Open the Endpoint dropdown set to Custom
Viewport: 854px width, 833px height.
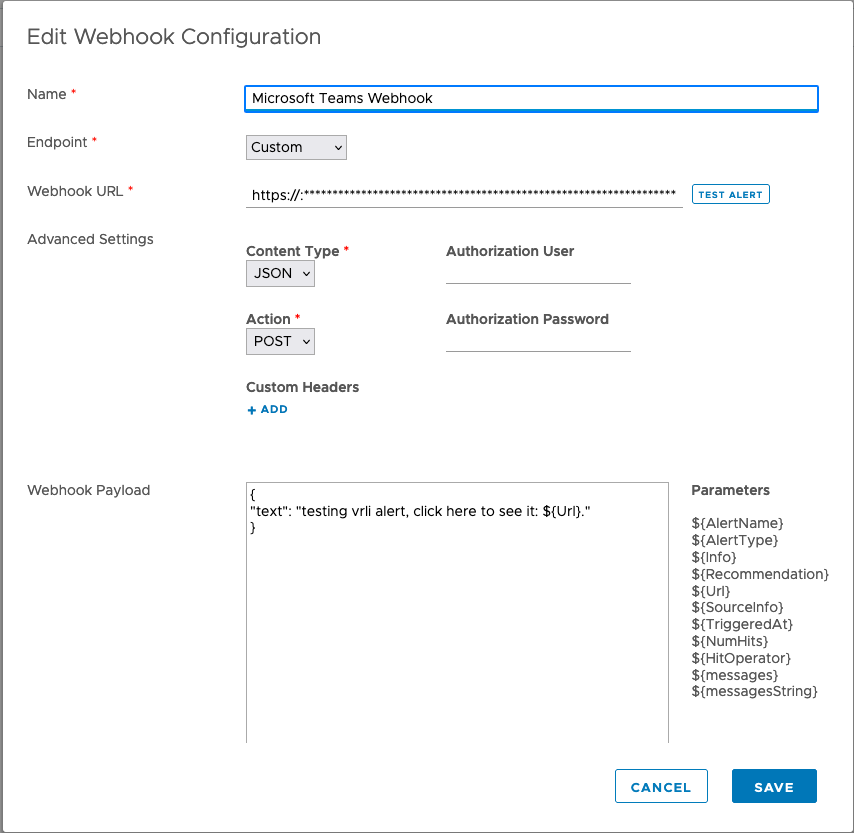[296, 148]
